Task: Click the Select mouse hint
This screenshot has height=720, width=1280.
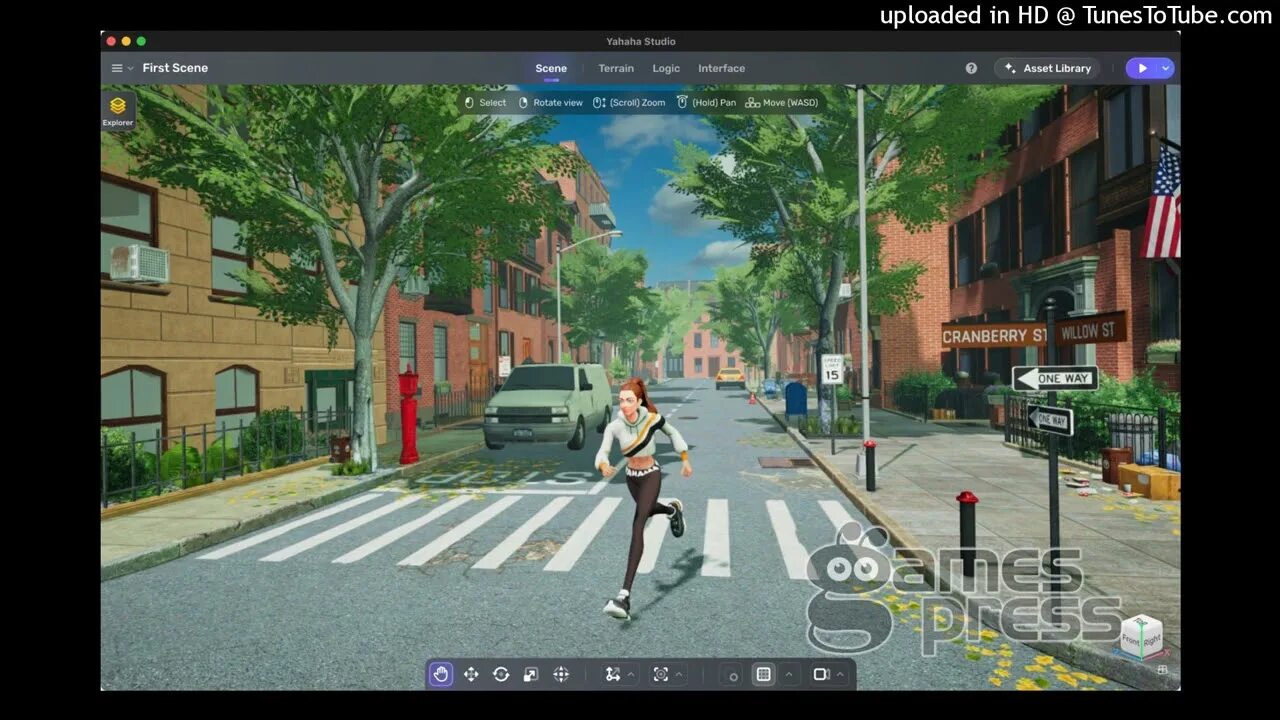Action: (485, 103)
